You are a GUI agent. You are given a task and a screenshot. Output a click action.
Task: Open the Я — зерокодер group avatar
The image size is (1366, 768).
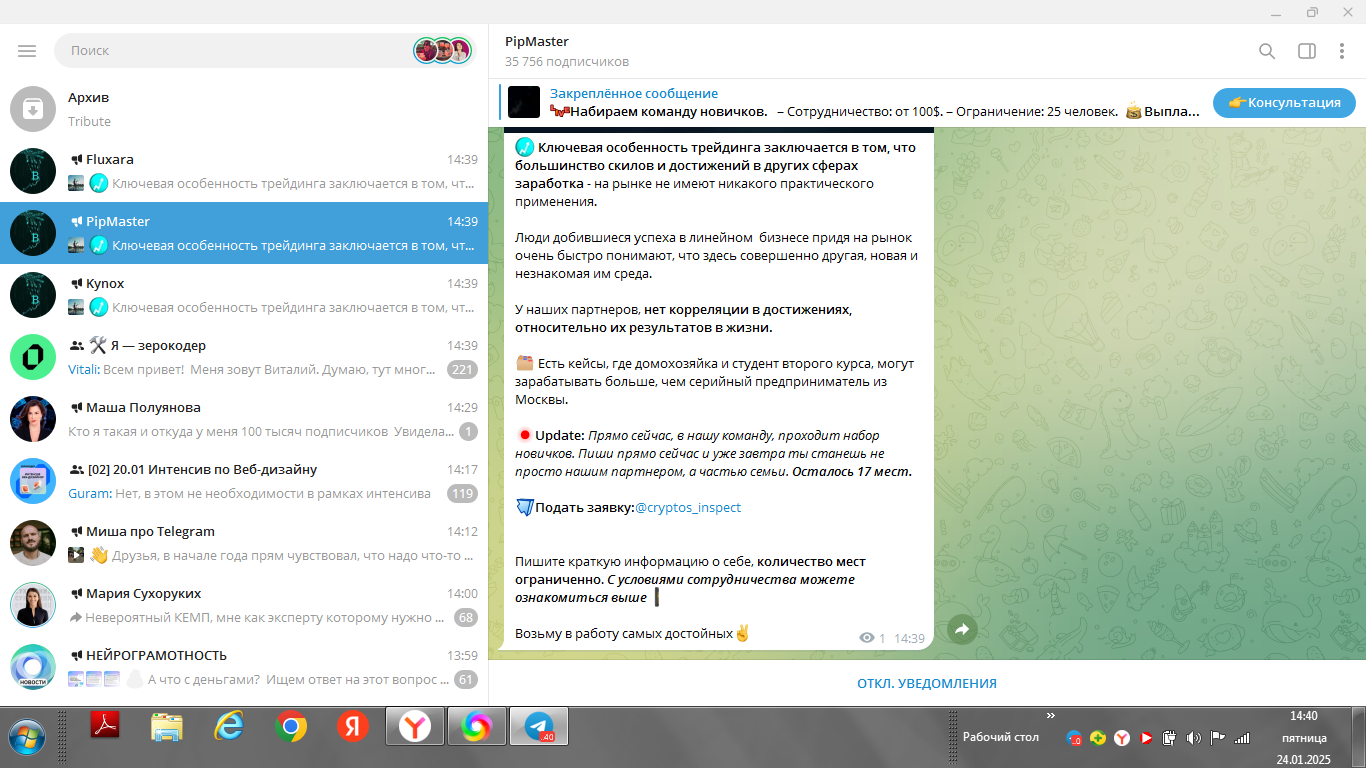click(x=33, y=357)
